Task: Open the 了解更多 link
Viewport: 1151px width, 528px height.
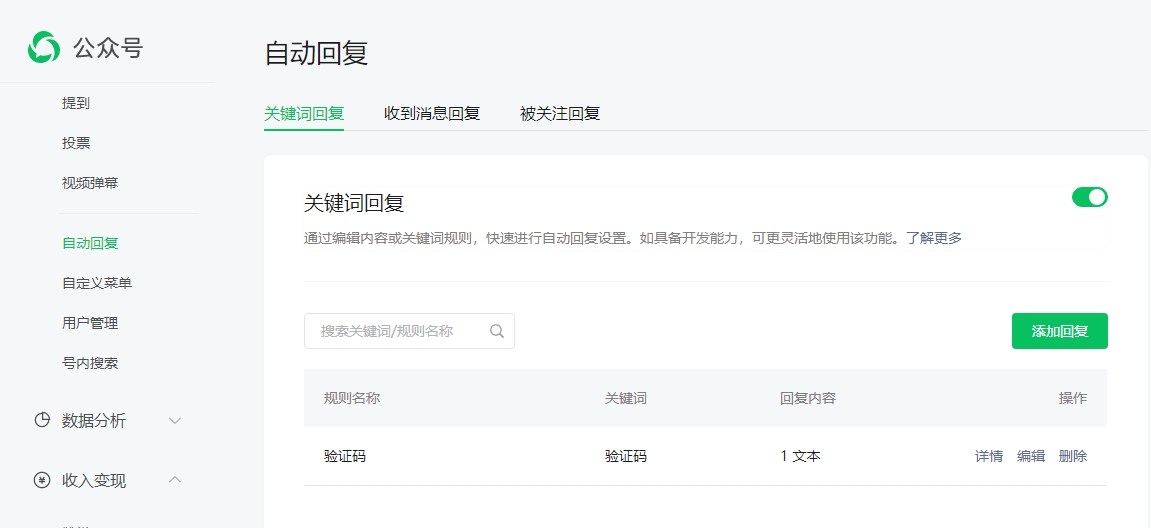Action: (934, 238)
